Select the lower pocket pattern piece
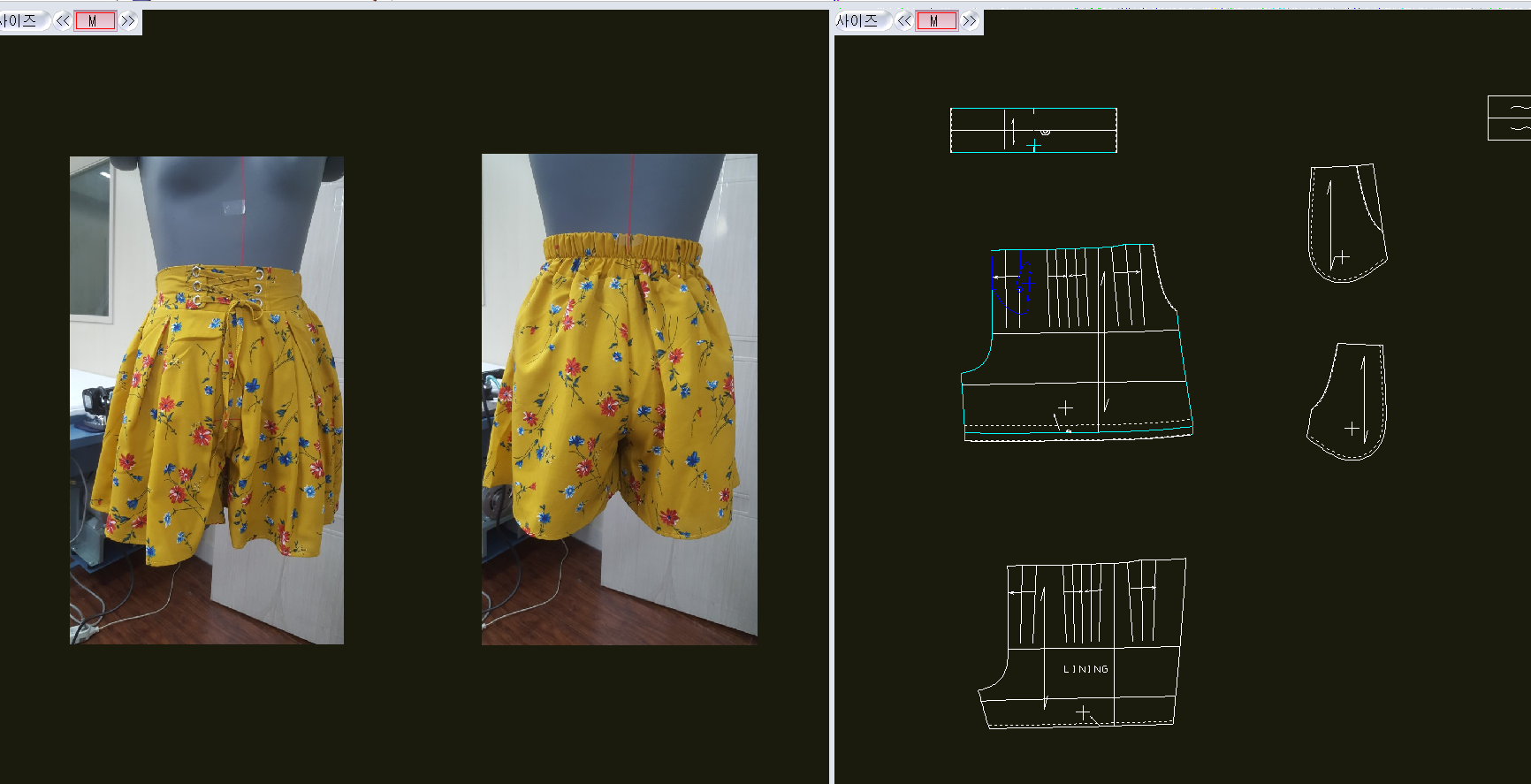This screenshot has height=784, width=1531. pos(1347,402)
